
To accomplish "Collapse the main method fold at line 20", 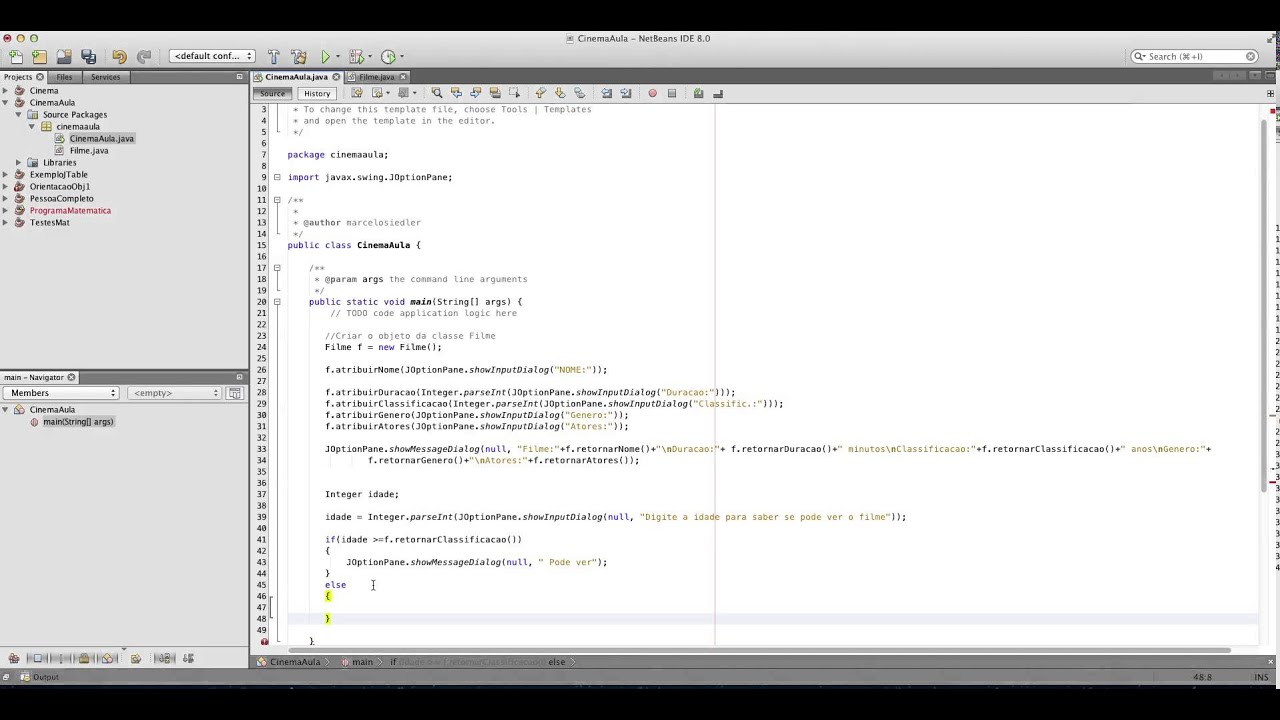I will (277, 302).
